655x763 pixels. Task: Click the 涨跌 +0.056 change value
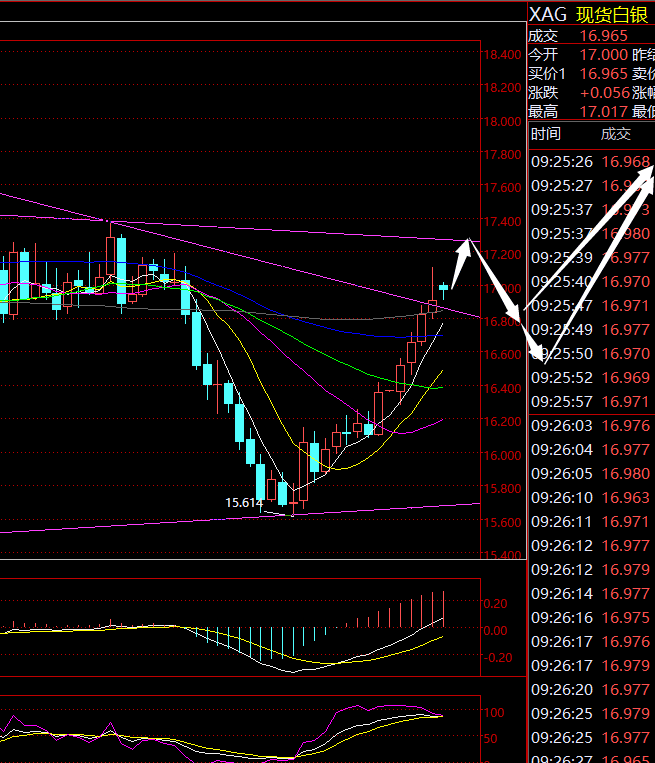click(x=605, y=92)
